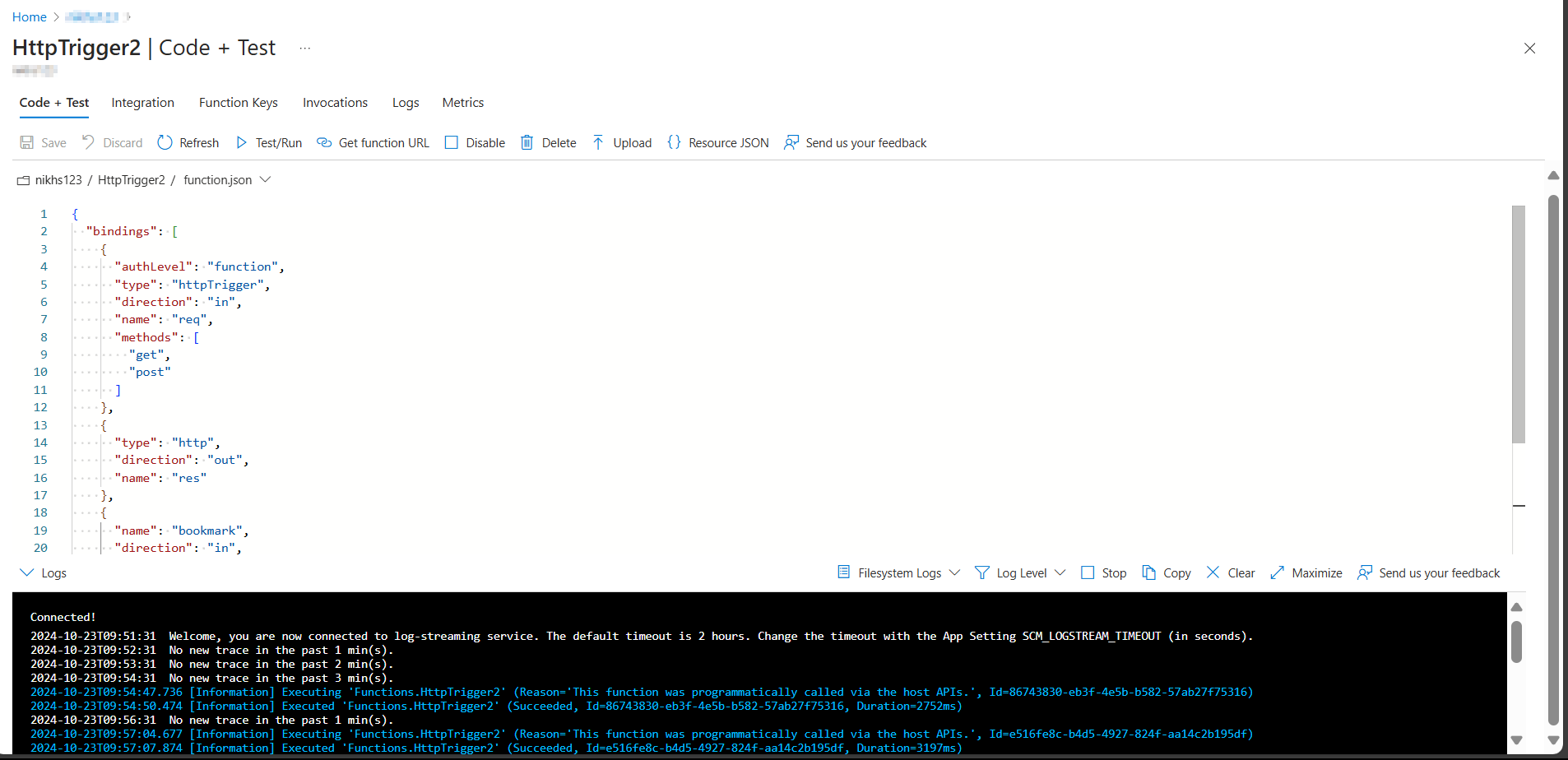Click the Duration=3197ms Executed log entry

[x=496, y=748]
